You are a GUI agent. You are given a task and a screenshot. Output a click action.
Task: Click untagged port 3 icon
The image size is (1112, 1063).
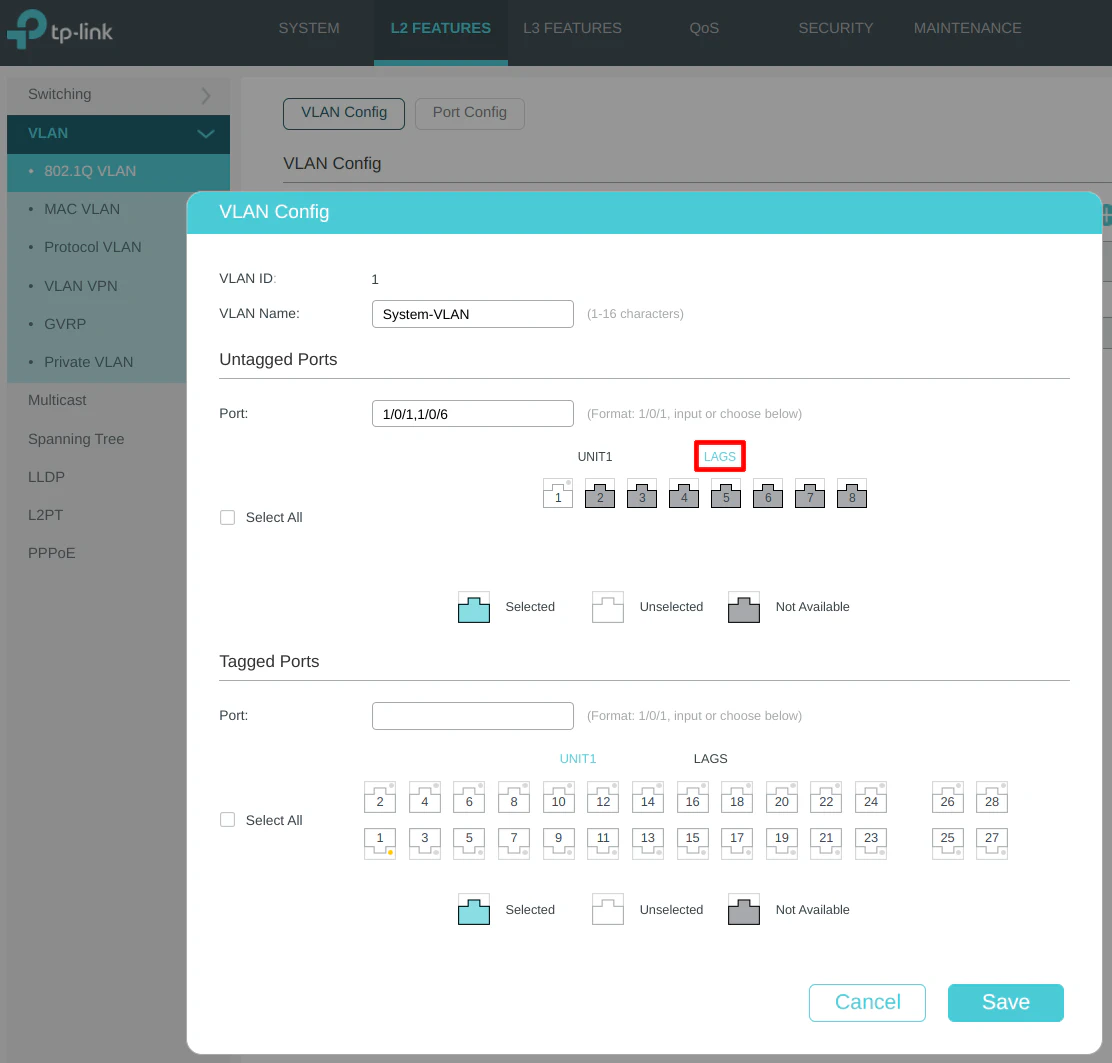[642, 494]
